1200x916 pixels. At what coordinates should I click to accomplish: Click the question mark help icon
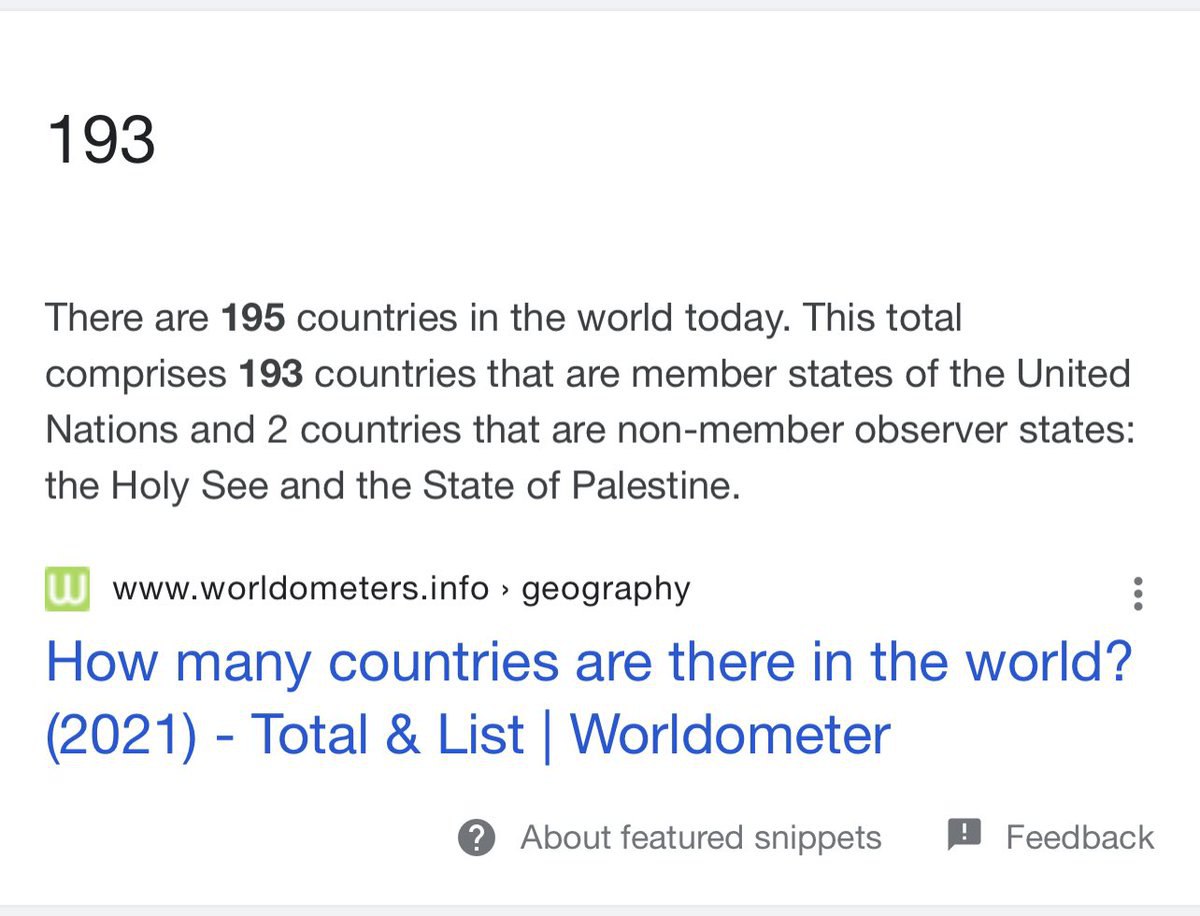coord(477,838)
